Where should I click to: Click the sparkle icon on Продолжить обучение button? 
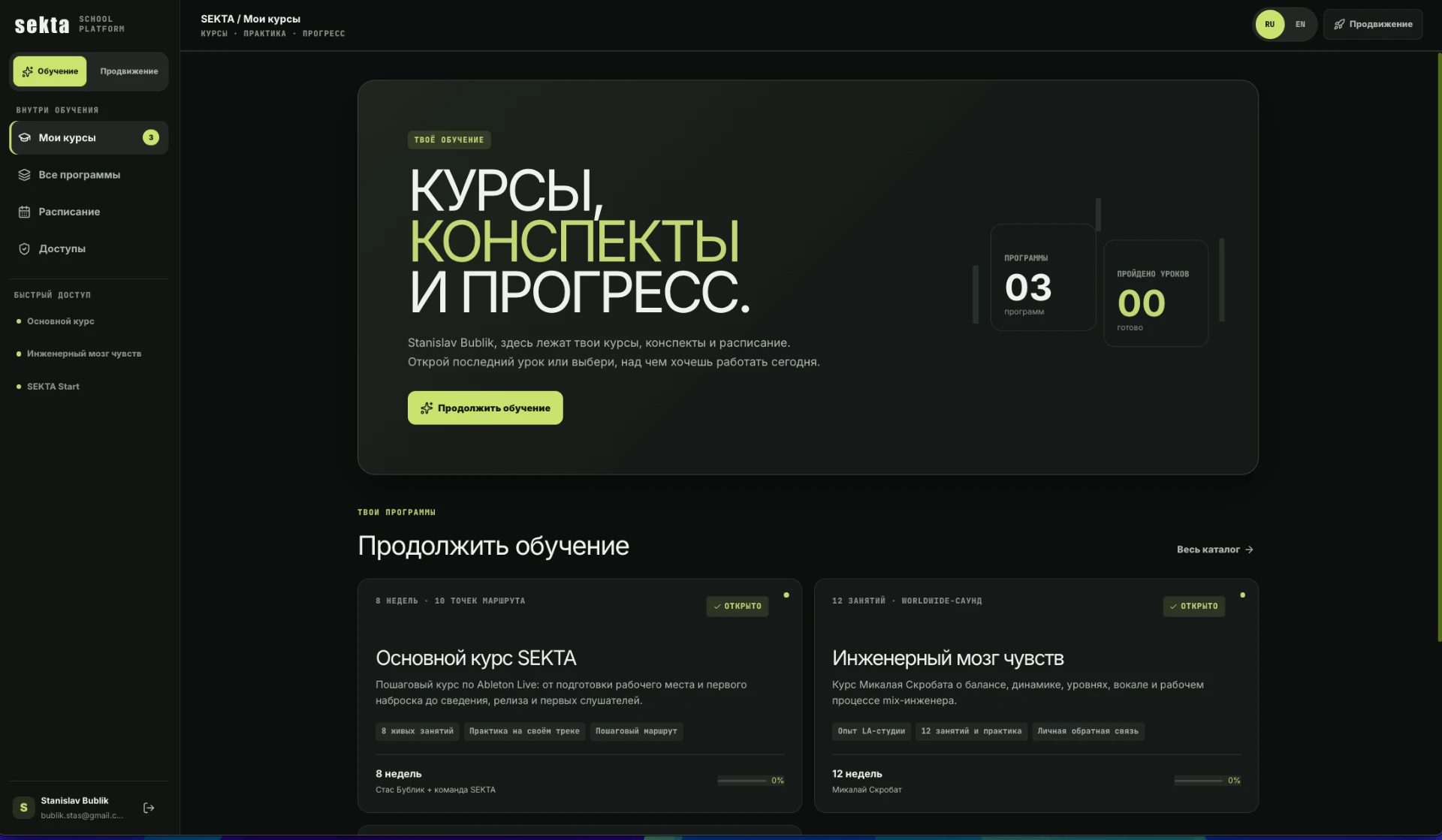tap(427, 408)
